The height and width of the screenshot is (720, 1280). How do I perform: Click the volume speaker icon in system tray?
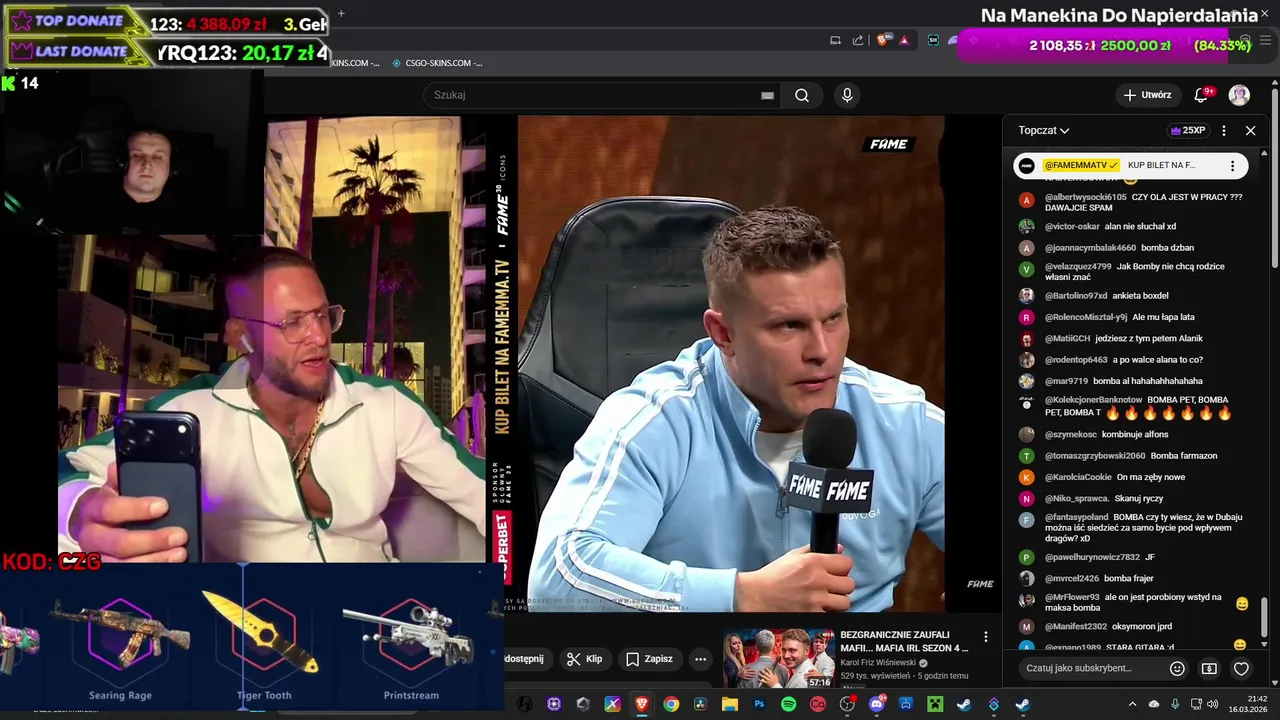tap(1211, 704)
